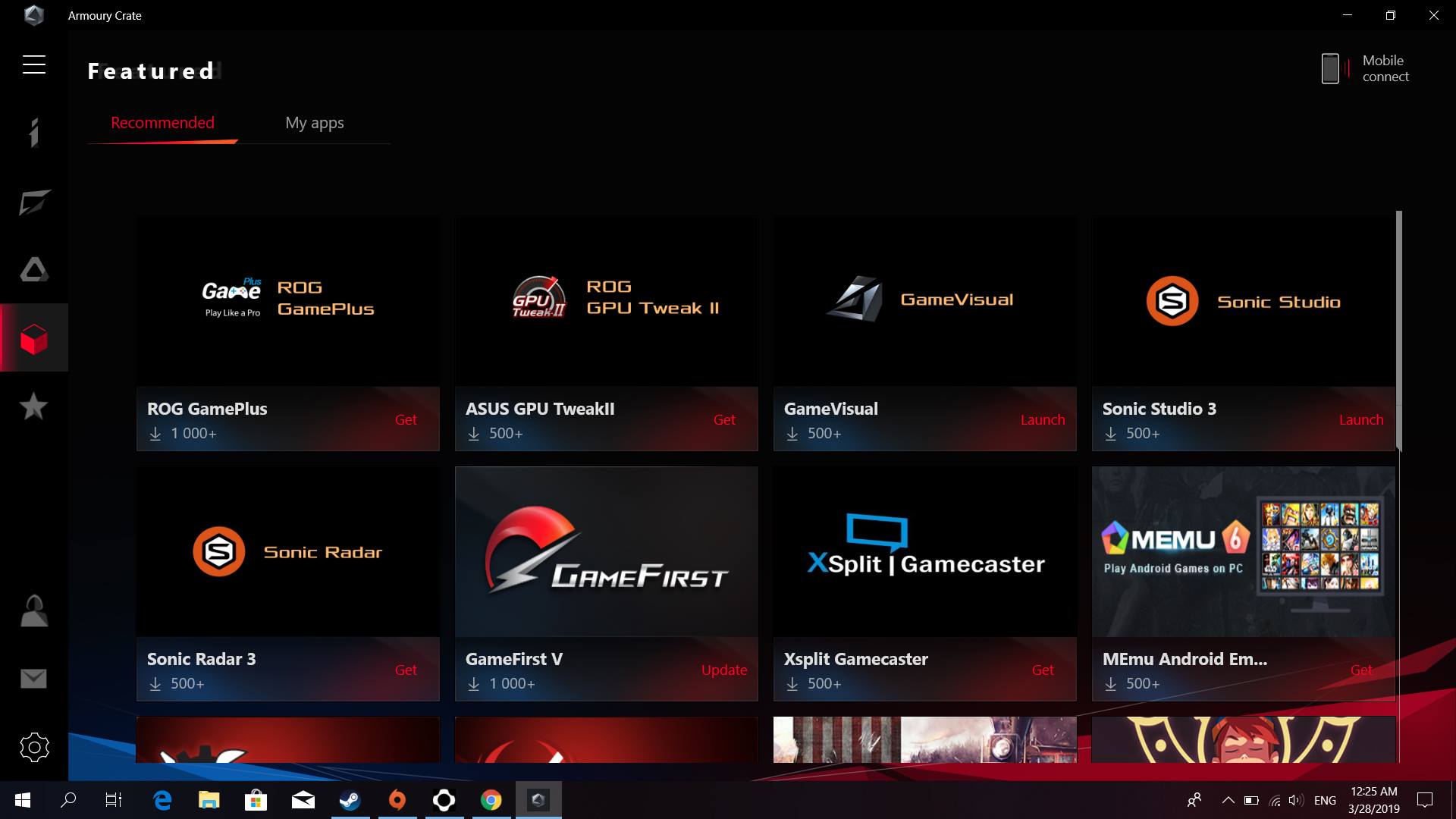Click the ENG language indicator
Screen dimensions: 1456x819
(x=1325, y=800)
